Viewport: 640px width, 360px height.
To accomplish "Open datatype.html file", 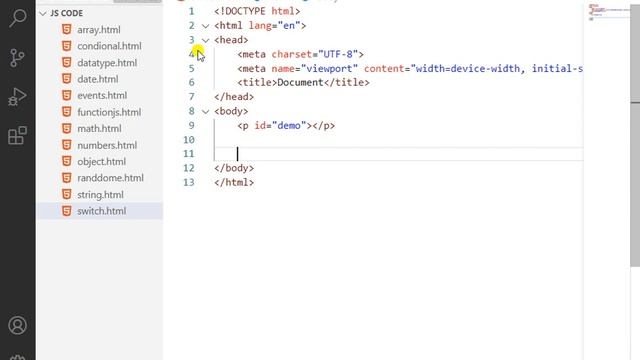I will [x=107, y=63].
